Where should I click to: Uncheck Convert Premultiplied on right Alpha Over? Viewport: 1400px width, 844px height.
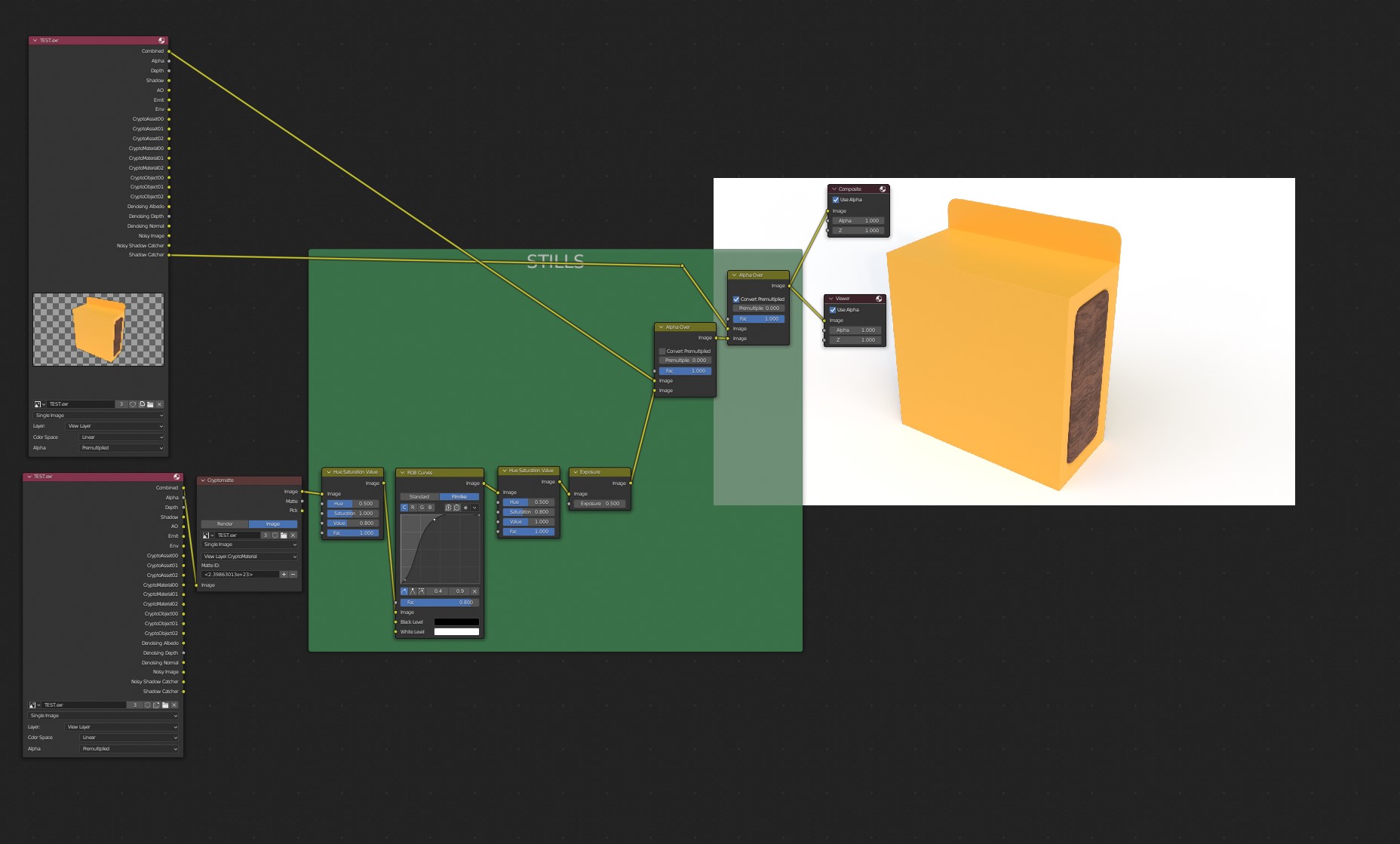736,299
